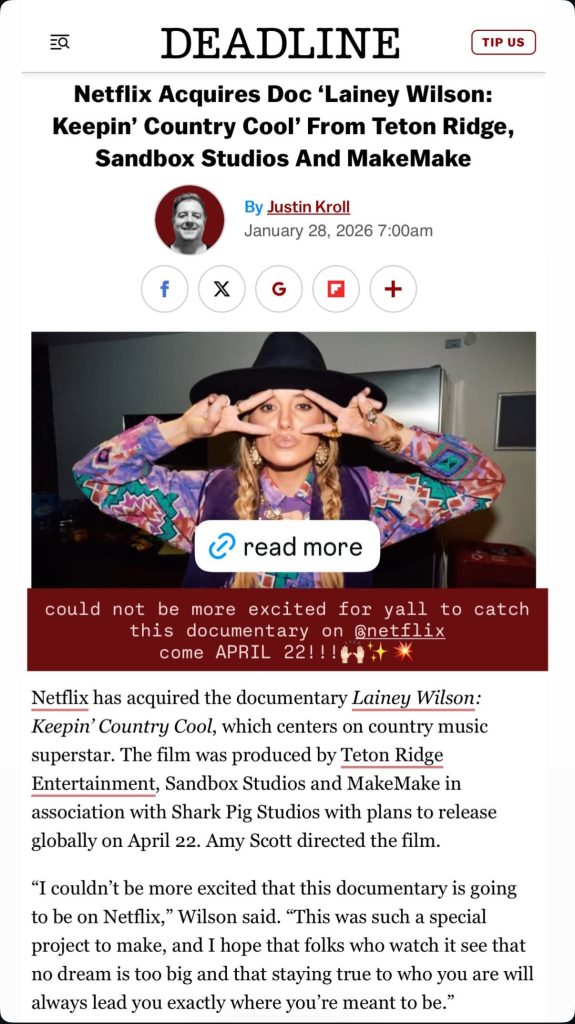Share article on X
Screen dimensions: 575x1024
[x=222, y=289]
